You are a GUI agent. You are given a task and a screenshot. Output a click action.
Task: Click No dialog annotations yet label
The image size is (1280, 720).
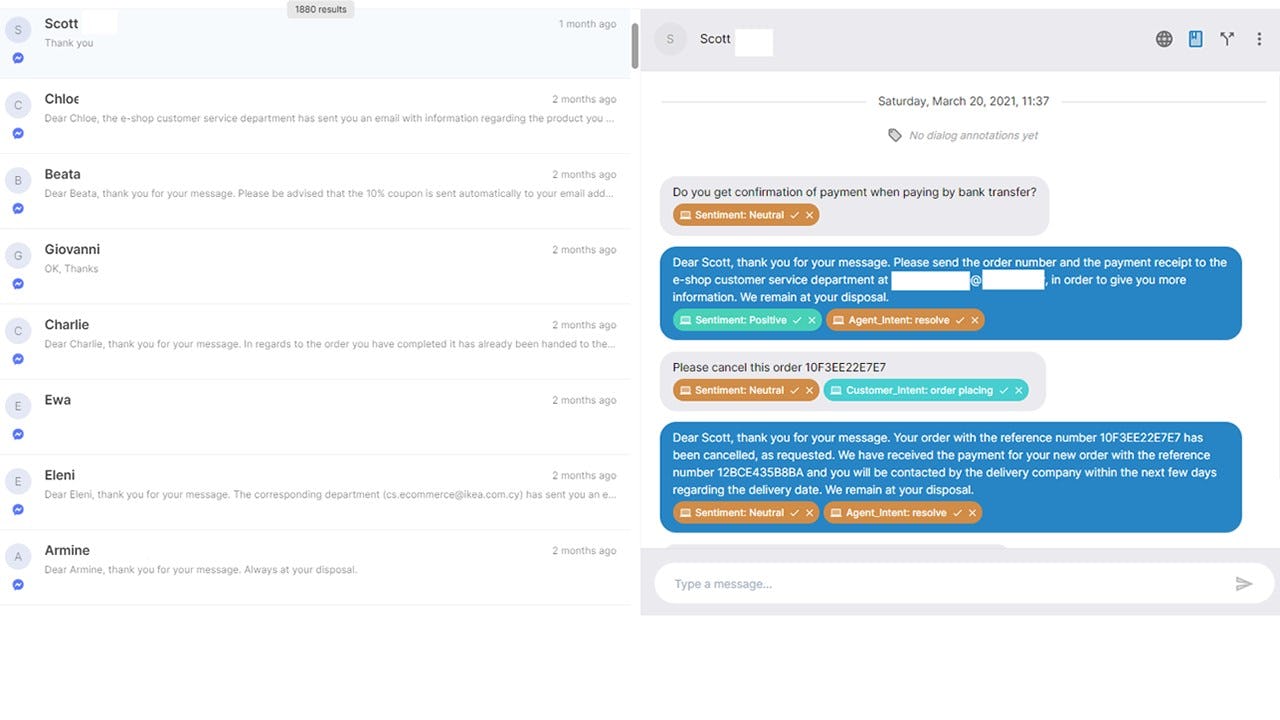tap(973, 135)
